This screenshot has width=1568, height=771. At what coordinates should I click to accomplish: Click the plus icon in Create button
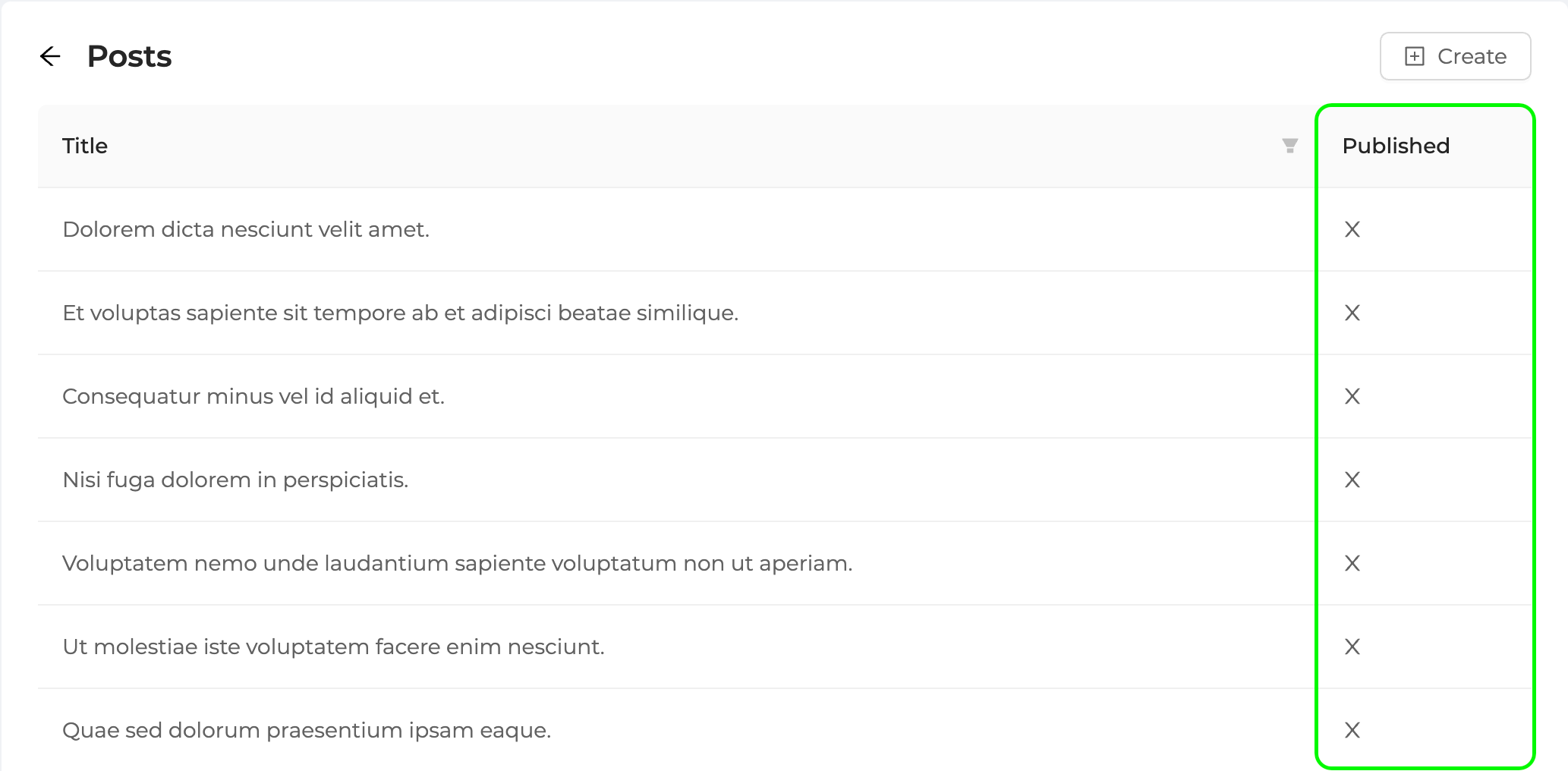tap(1415, 56)
